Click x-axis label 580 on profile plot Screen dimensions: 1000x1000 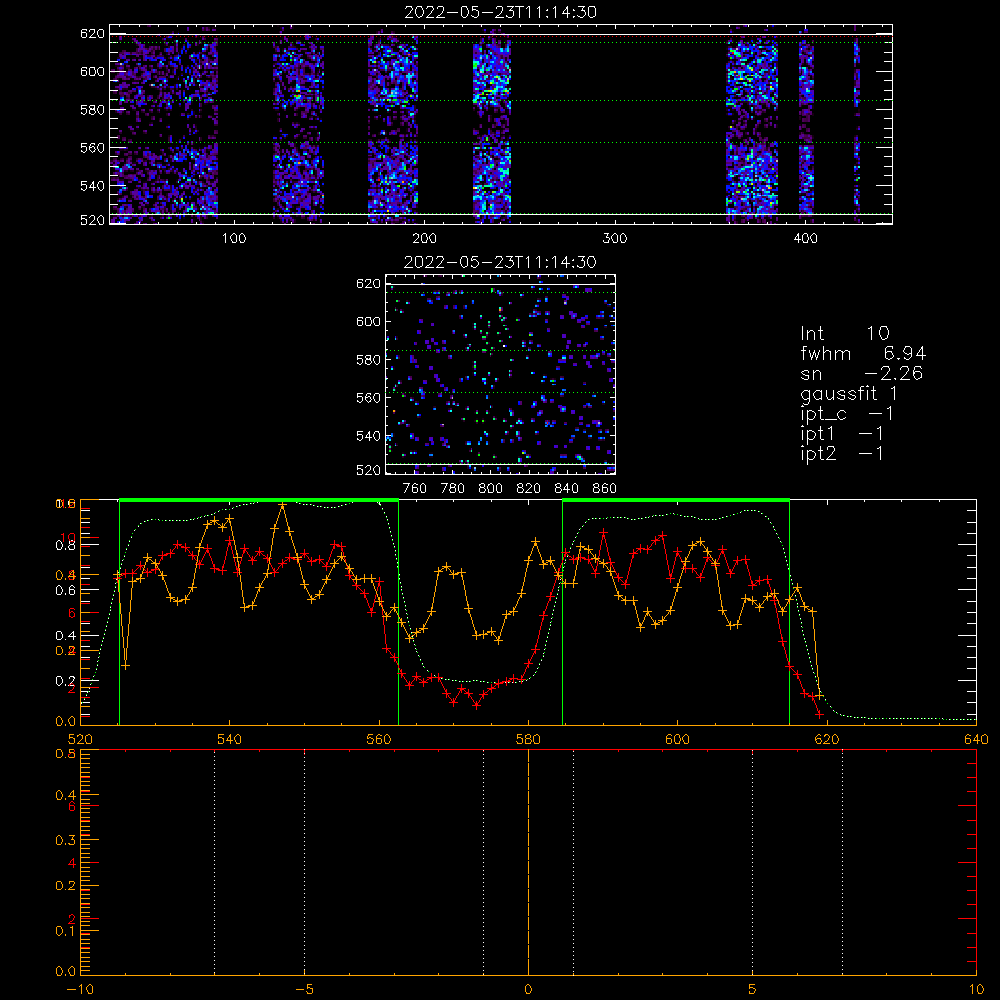528,740
